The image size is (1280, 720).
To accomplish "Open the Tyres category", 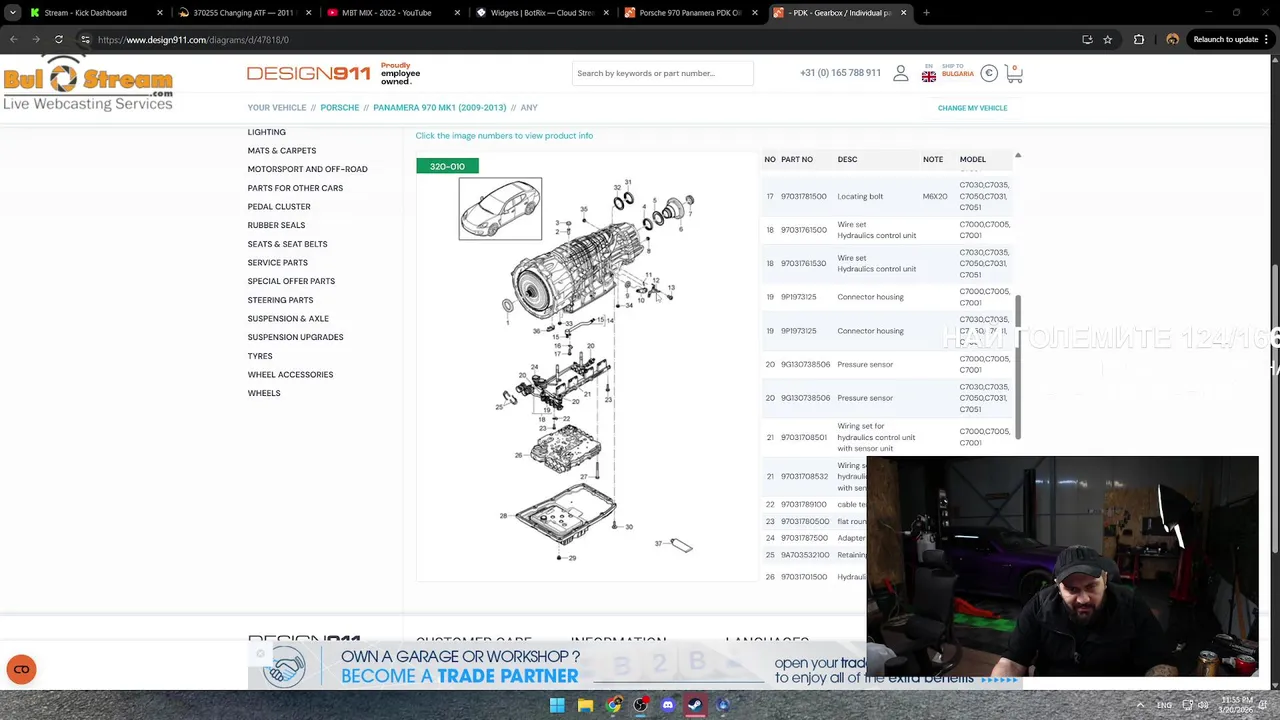I will (260, 356).
